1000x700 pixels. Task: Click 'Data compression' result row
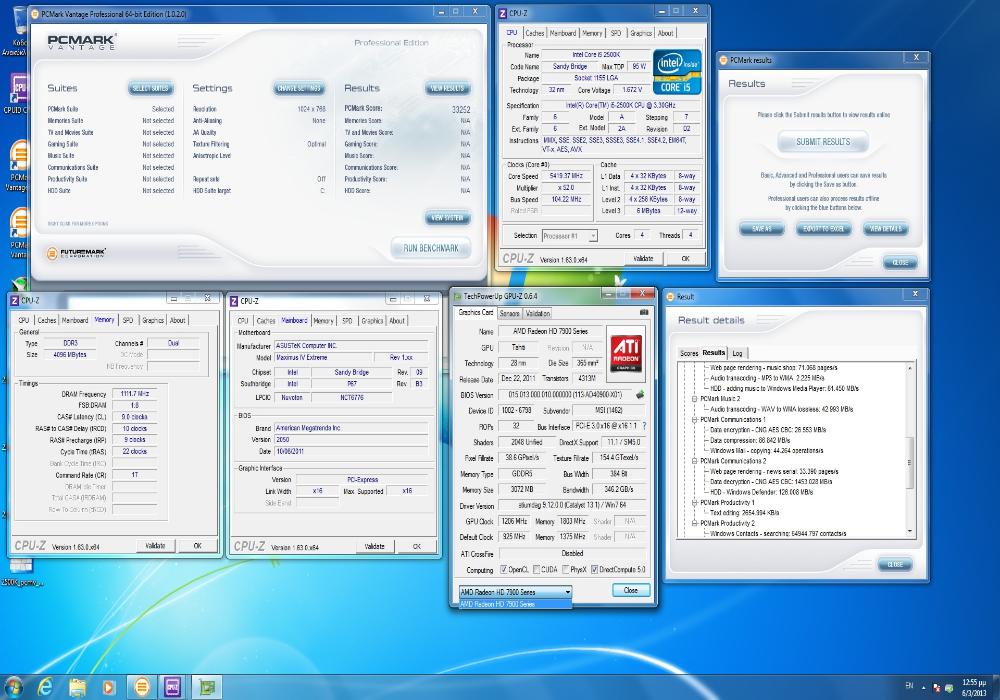[750, 440]
